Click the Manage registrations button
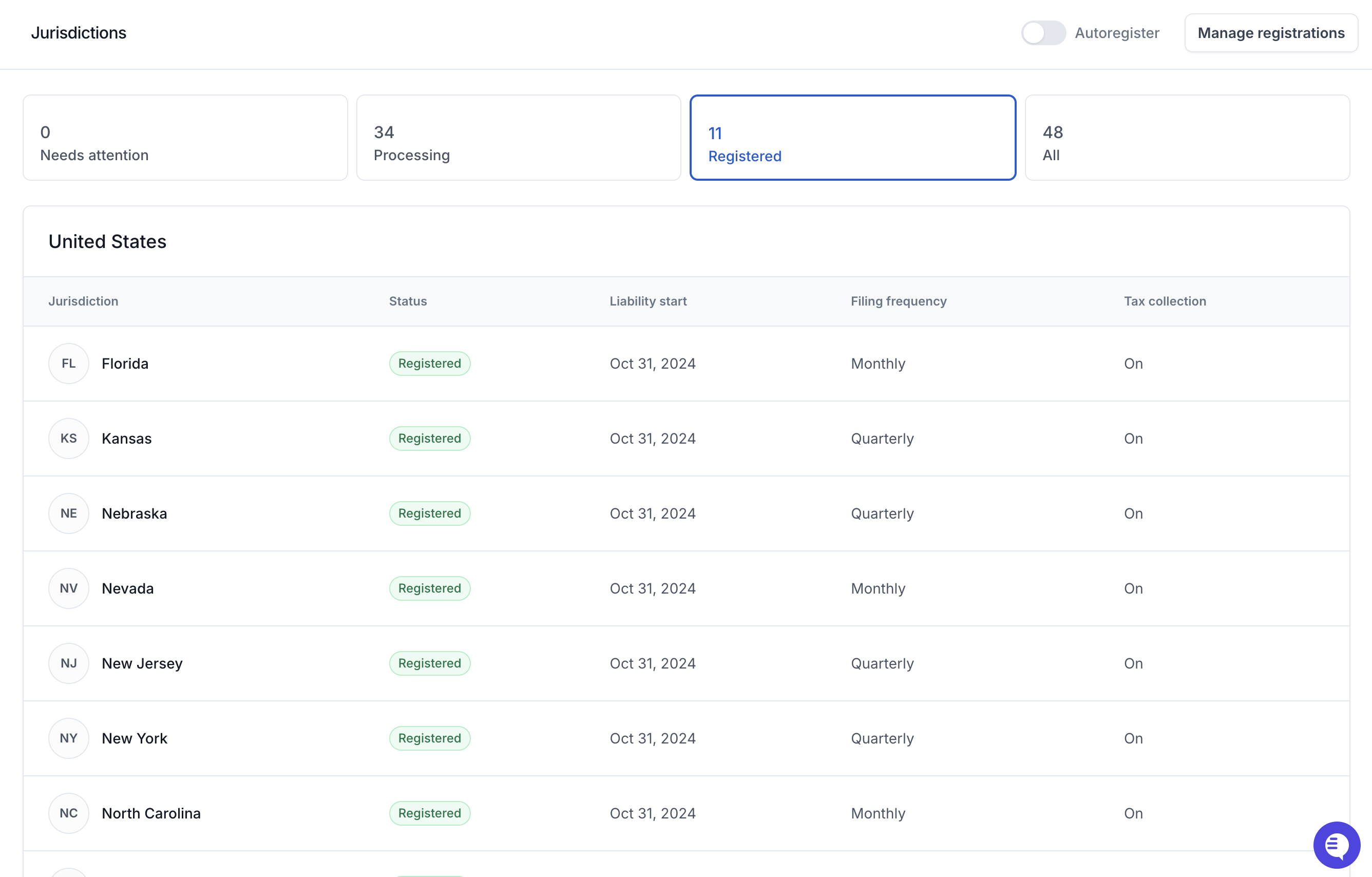1372x877 pixels. tap(1270, 33)
